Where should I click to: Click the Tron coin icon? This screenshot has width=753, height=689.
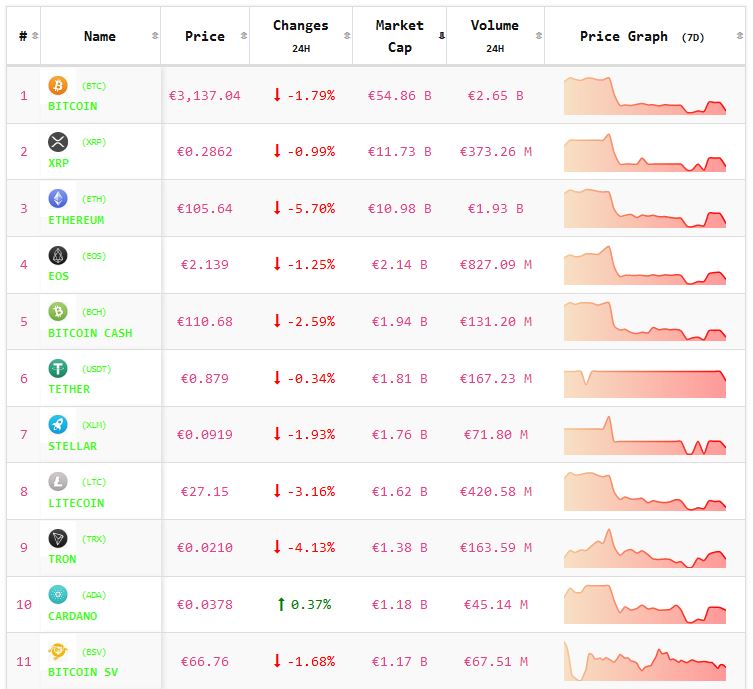click(x=58, y=539)
